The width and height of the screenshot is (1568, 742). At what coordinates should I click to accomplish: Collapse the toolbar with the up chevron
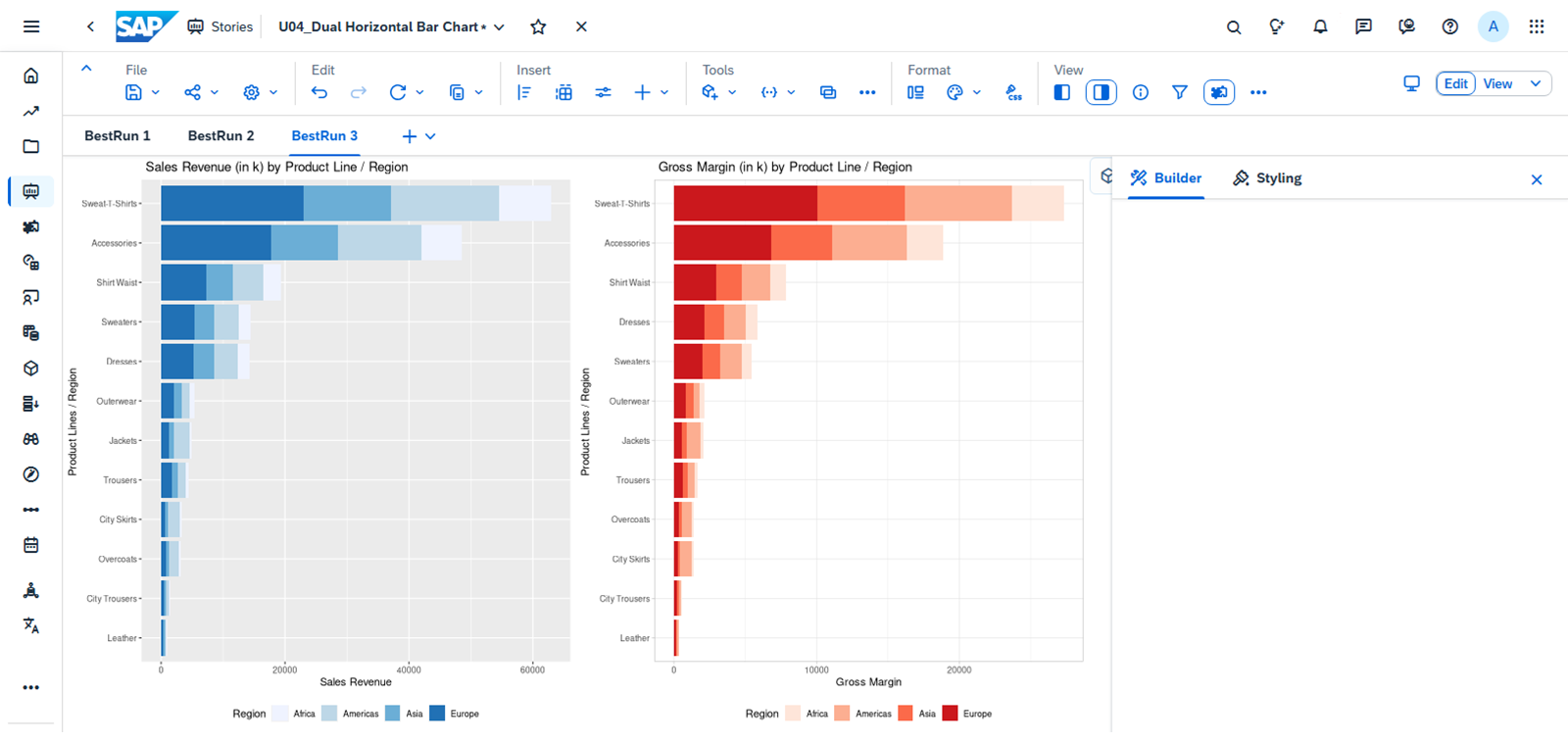(86, 69)
